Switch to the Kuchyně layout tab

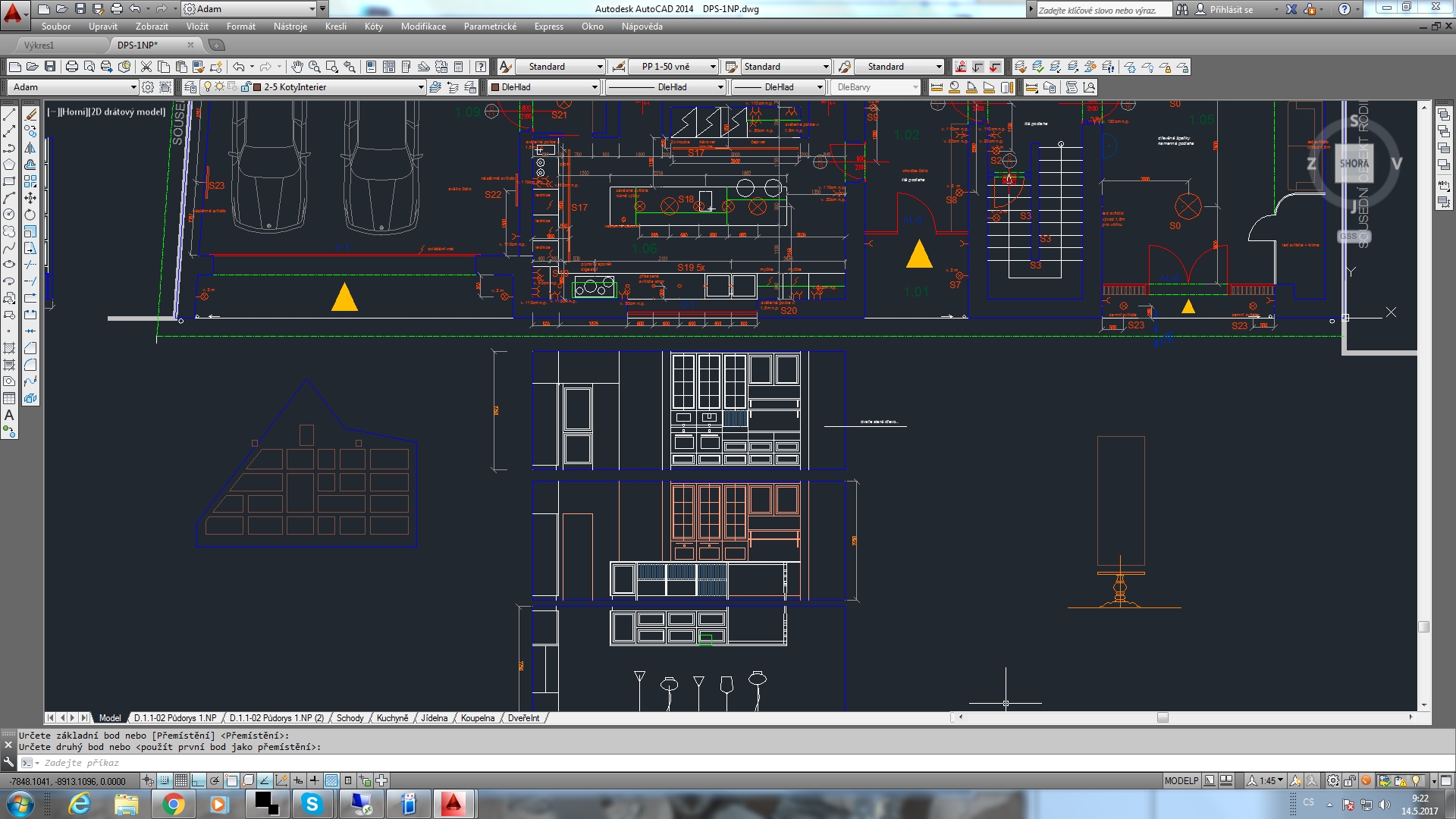pyautogui.click(x=392, y=718)
